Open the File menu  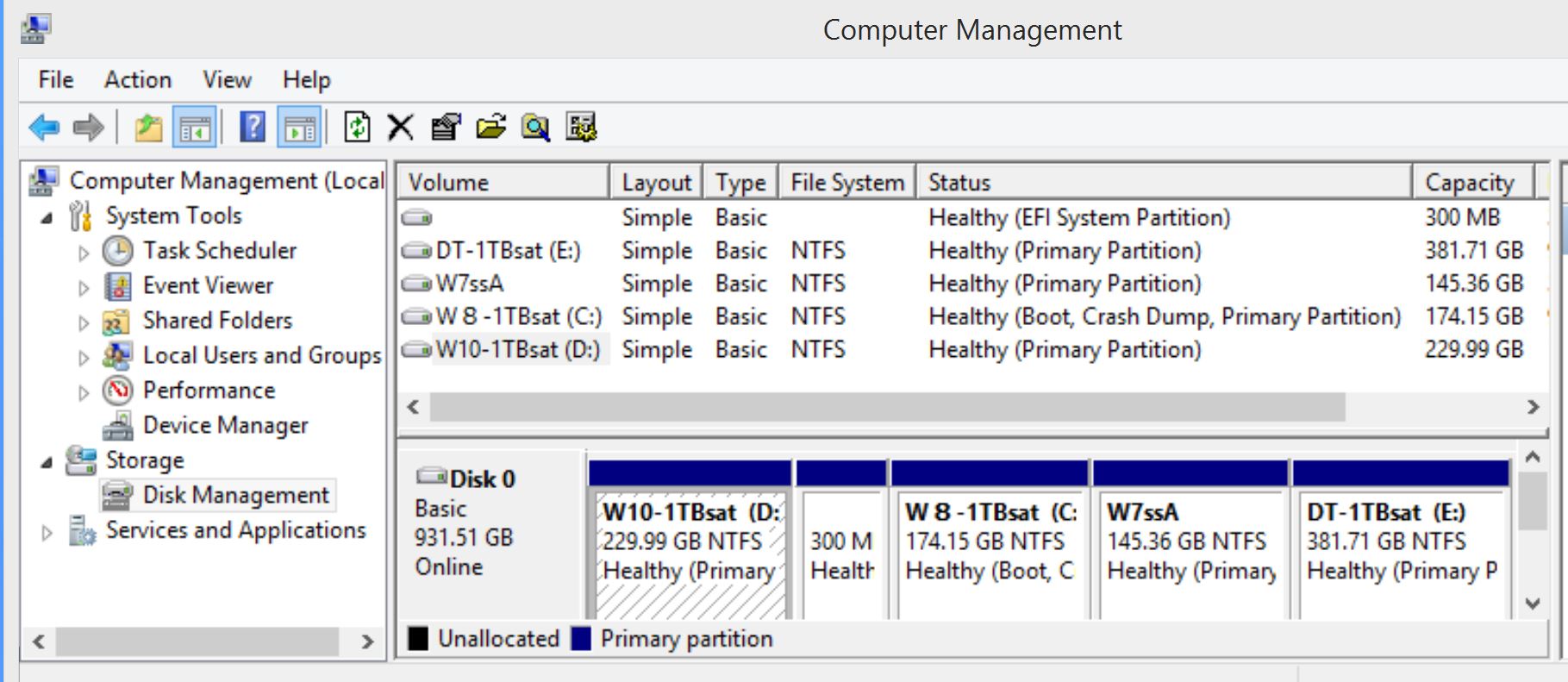[56, 80]
